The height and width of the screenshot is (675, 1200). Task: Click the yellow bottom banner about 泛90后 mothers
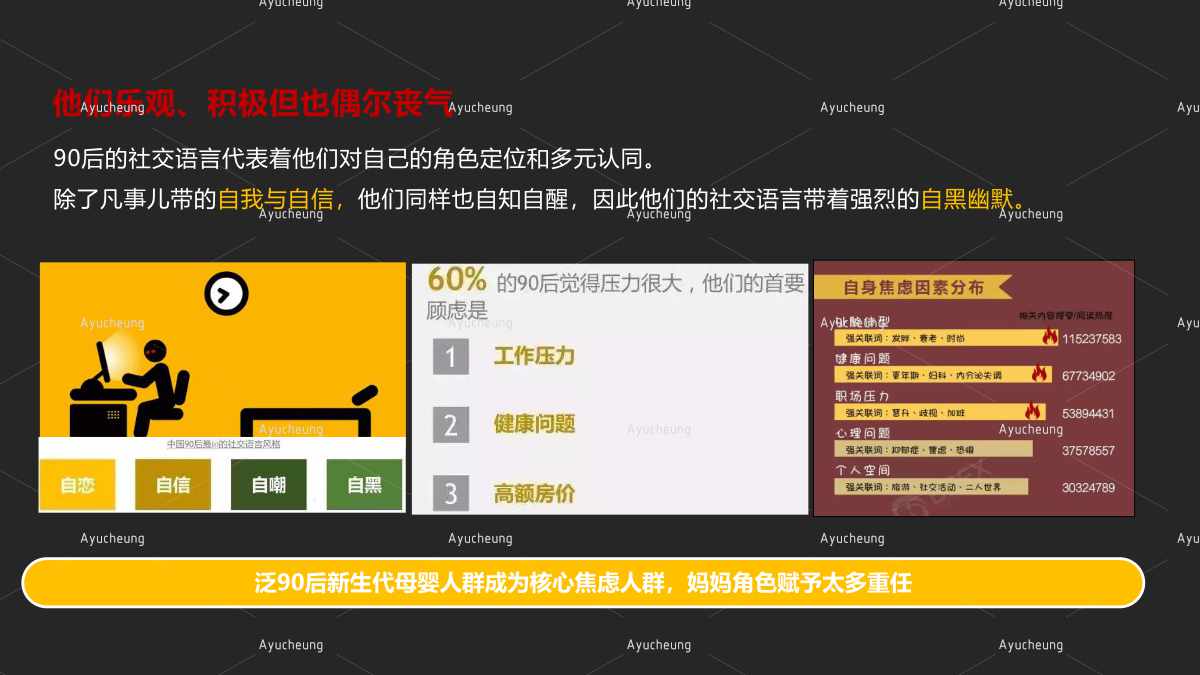click(x=587, y=582)
